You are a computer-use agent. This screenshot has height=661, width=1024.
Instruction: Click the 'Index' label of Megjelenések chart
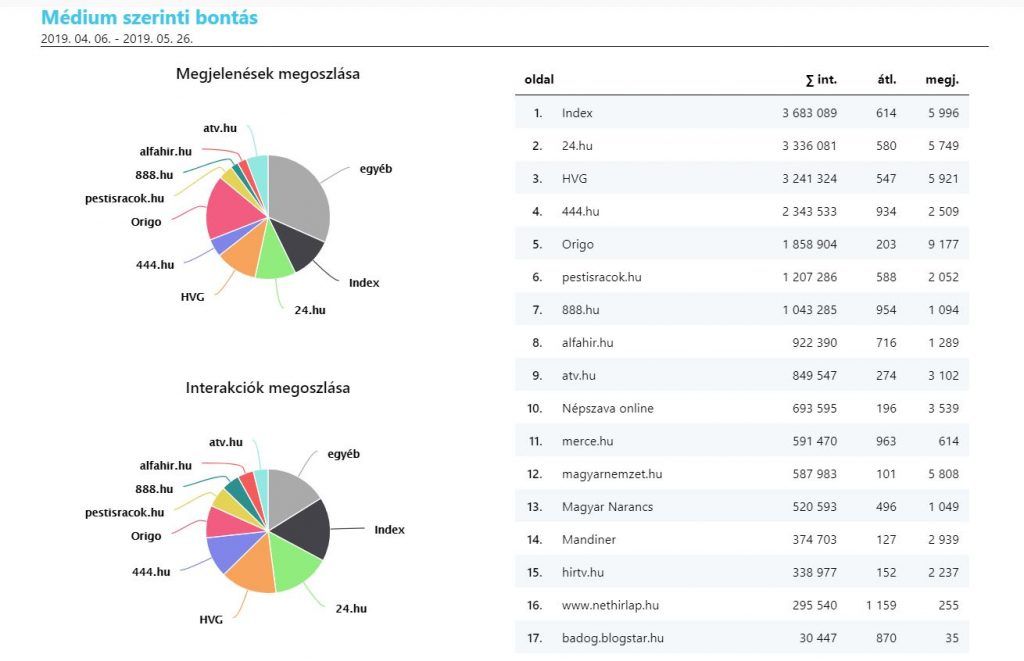(364, 283)
